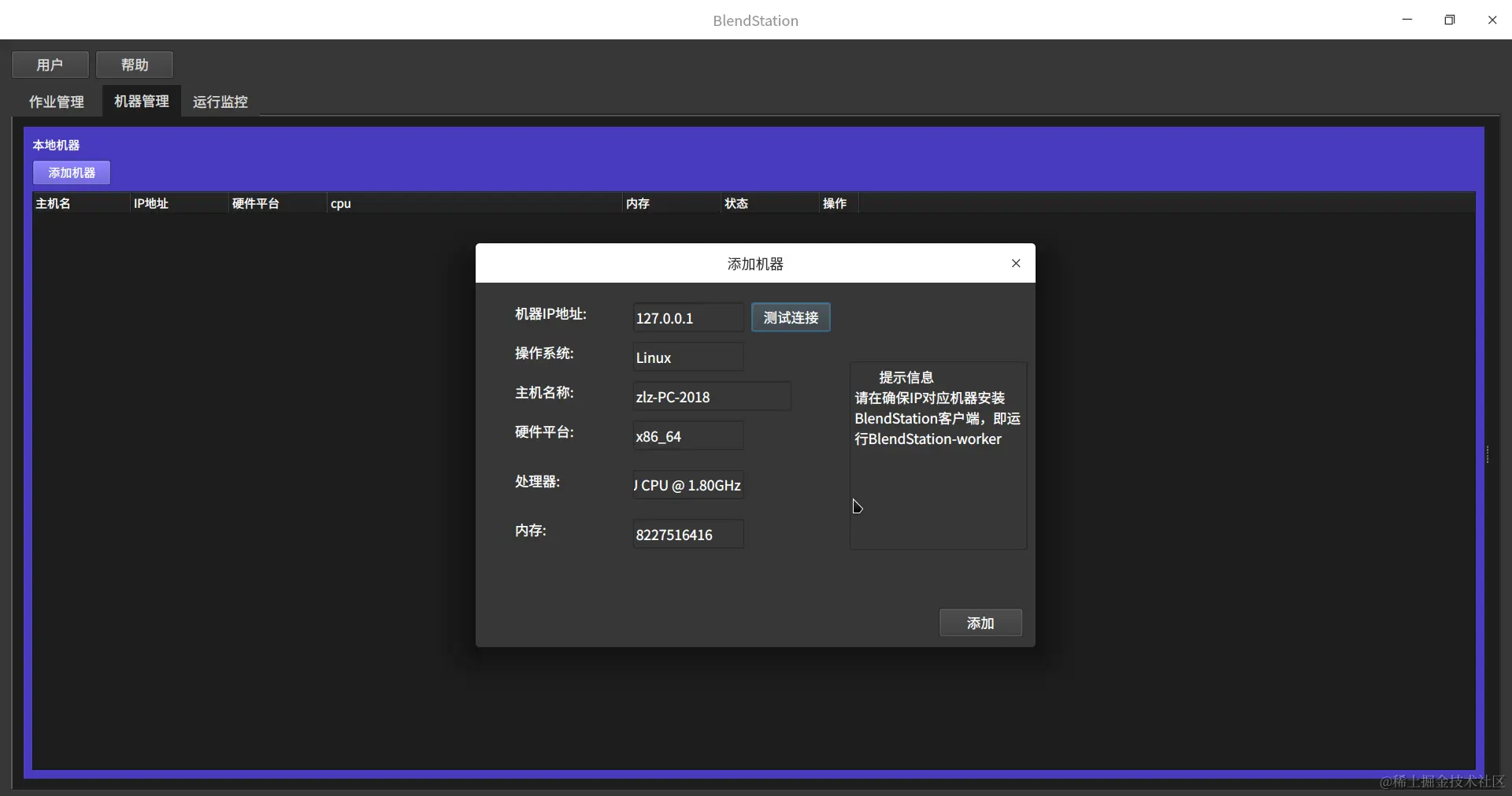
Task: Sort by the 主机名 column header
Action: pos(81,203)
